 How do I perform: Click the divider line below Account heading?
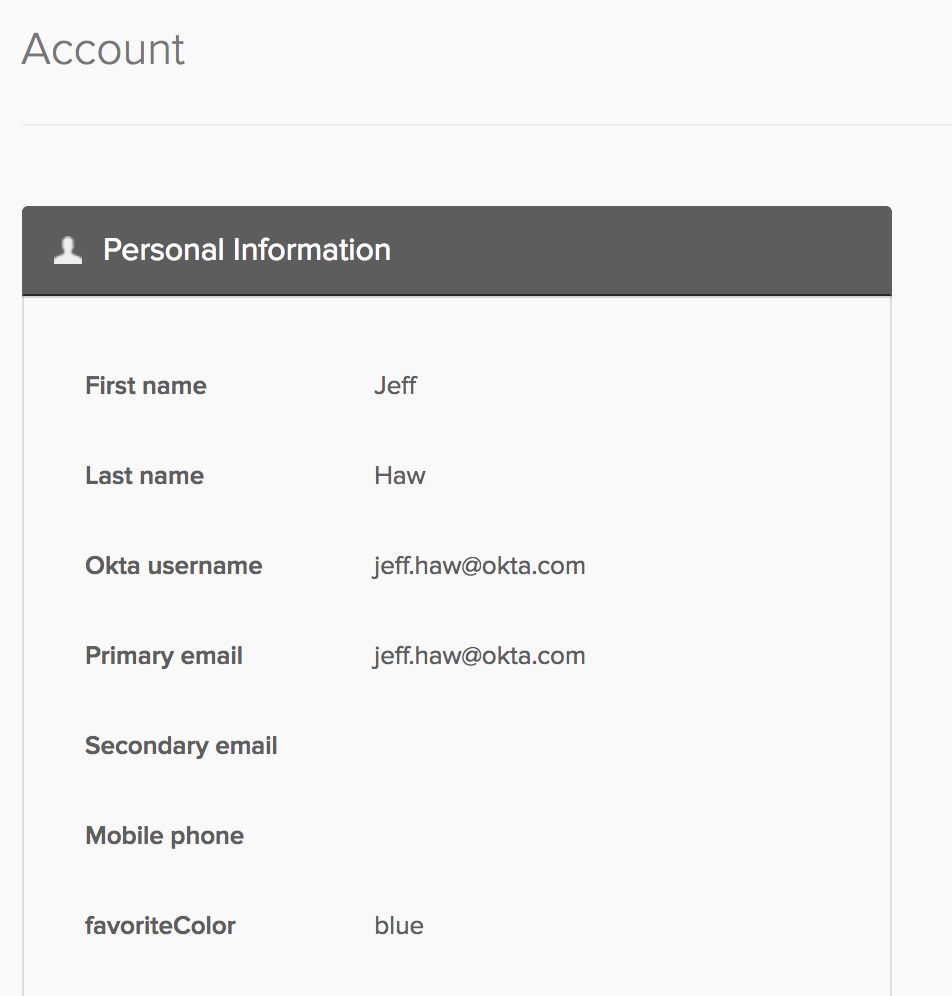[480, 125]
